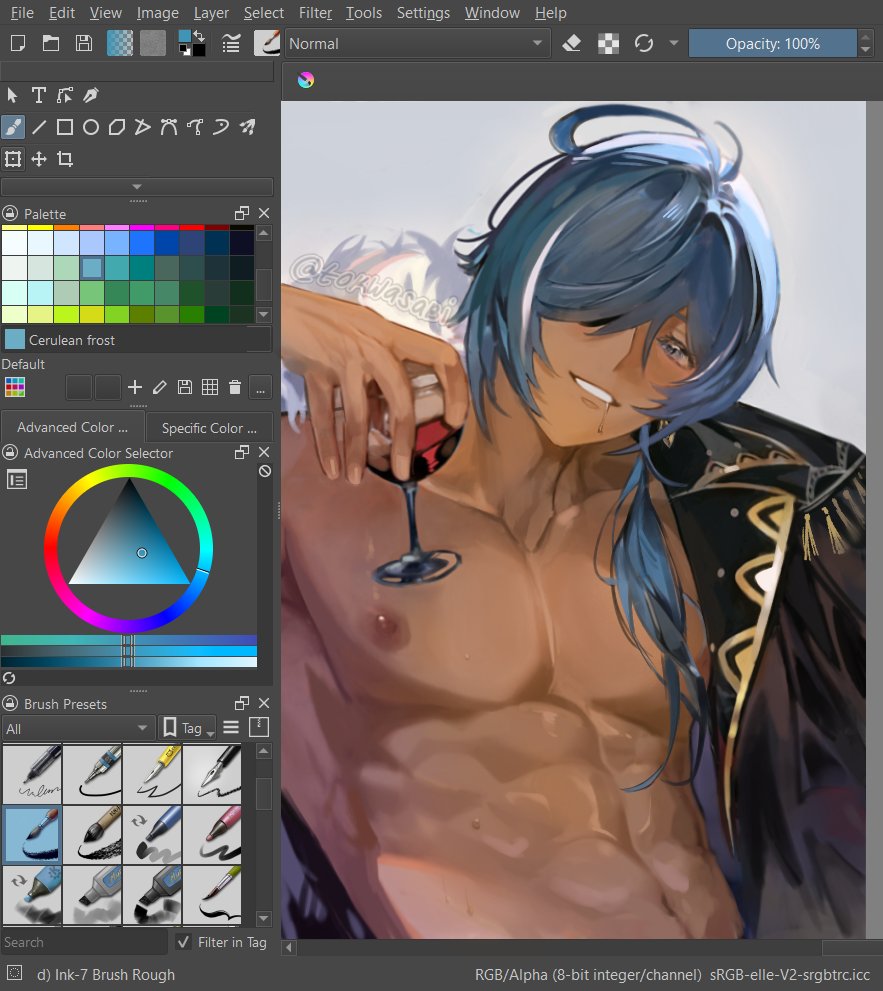Create a new document
Image resolution: width=883 pixels, height=991 pixels.
click(18, 44)
